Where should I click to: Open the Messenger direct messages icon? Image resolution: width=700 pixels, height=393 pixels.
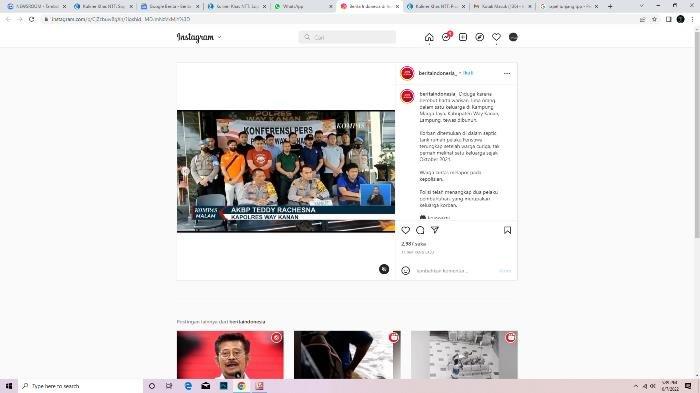pos(446,37)
